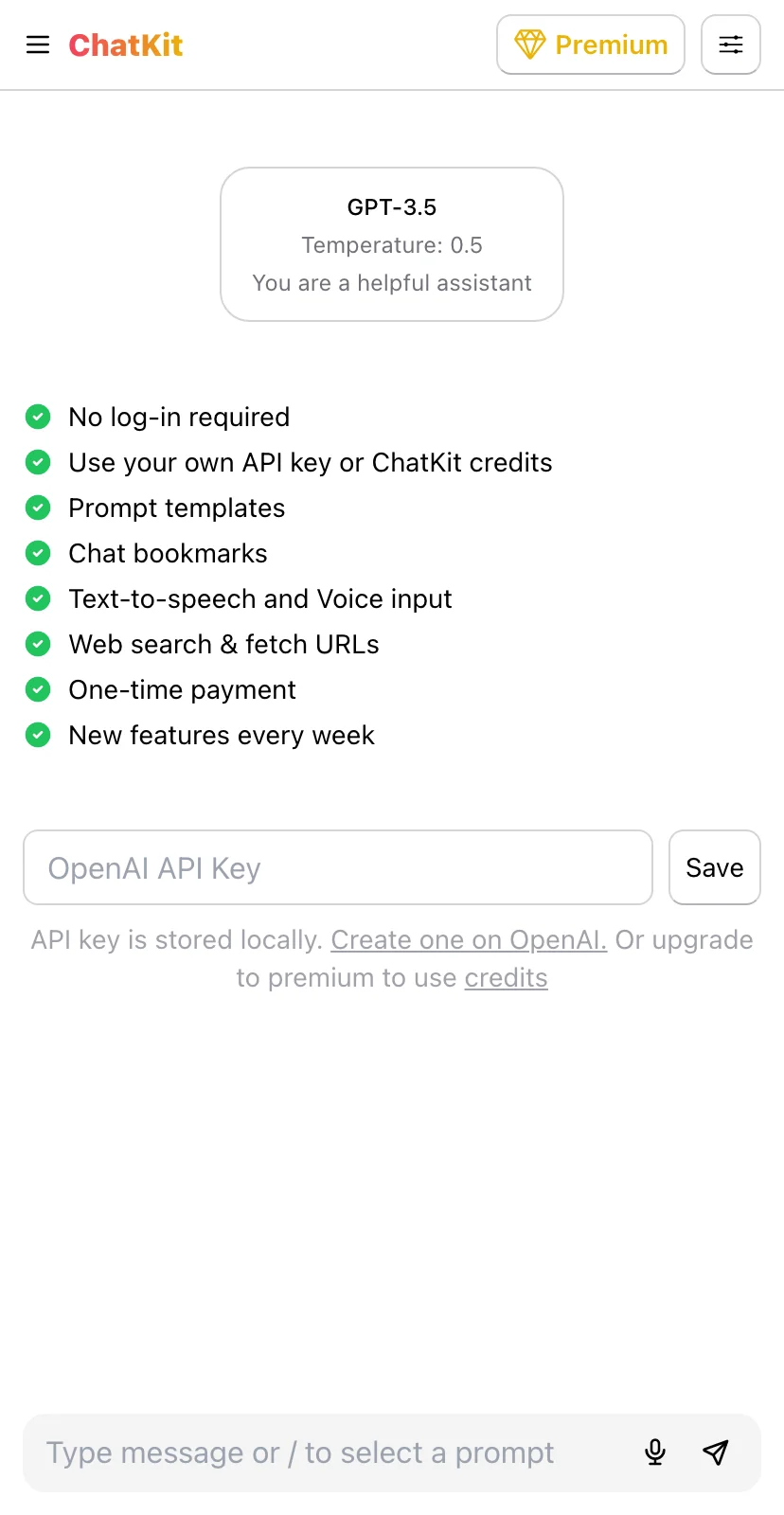
Task: Click the checkmark beside New features every week
Action: click(38, 735)
